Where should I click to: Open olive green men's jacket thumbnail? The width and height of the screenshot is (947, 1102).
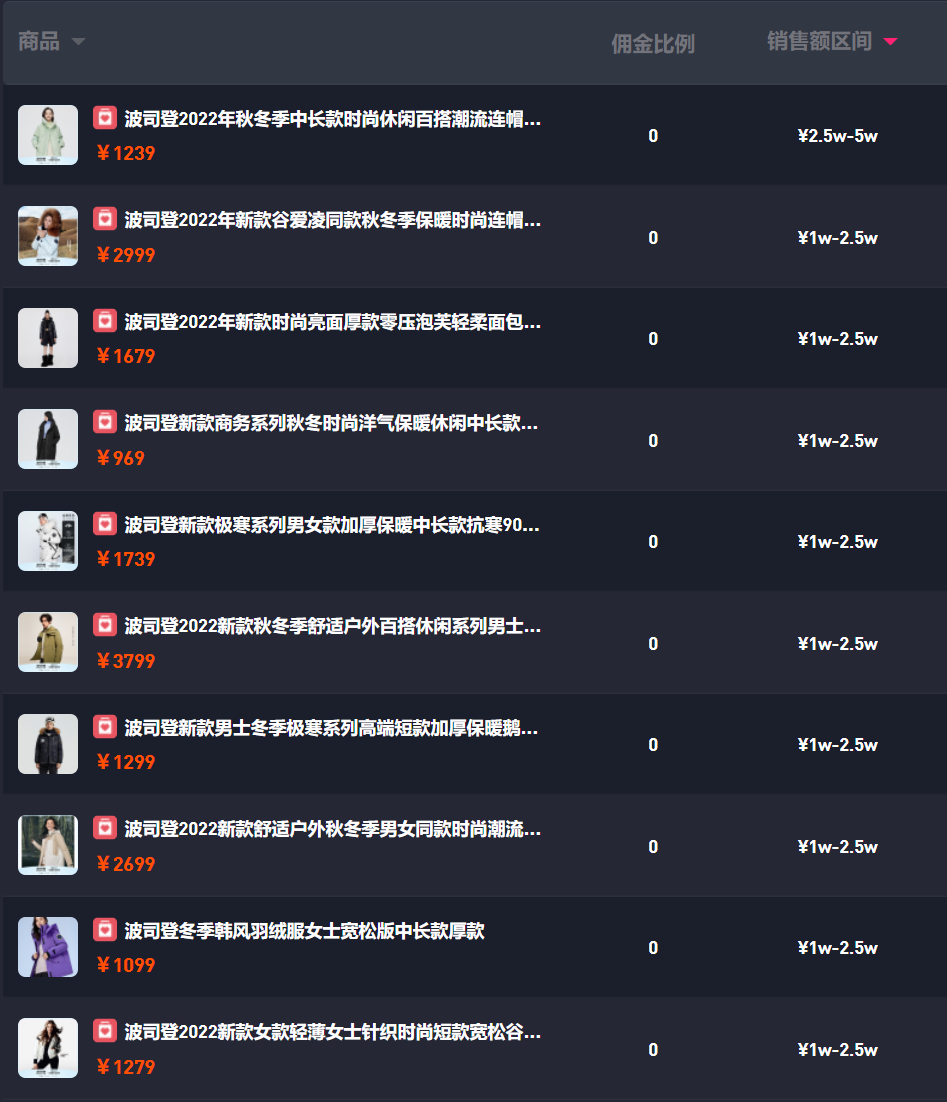(48, 642)
